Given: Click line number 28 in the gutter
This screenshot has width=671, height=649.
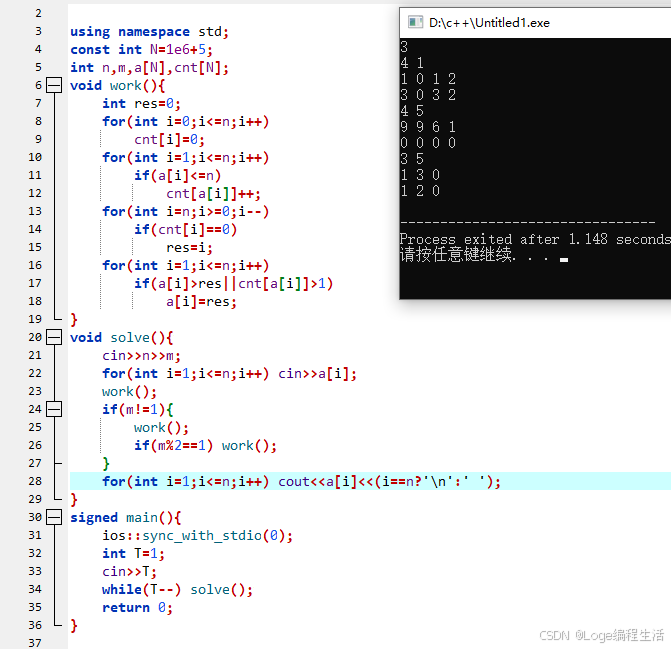Looking at the screenshot, I should coord(35,481).
